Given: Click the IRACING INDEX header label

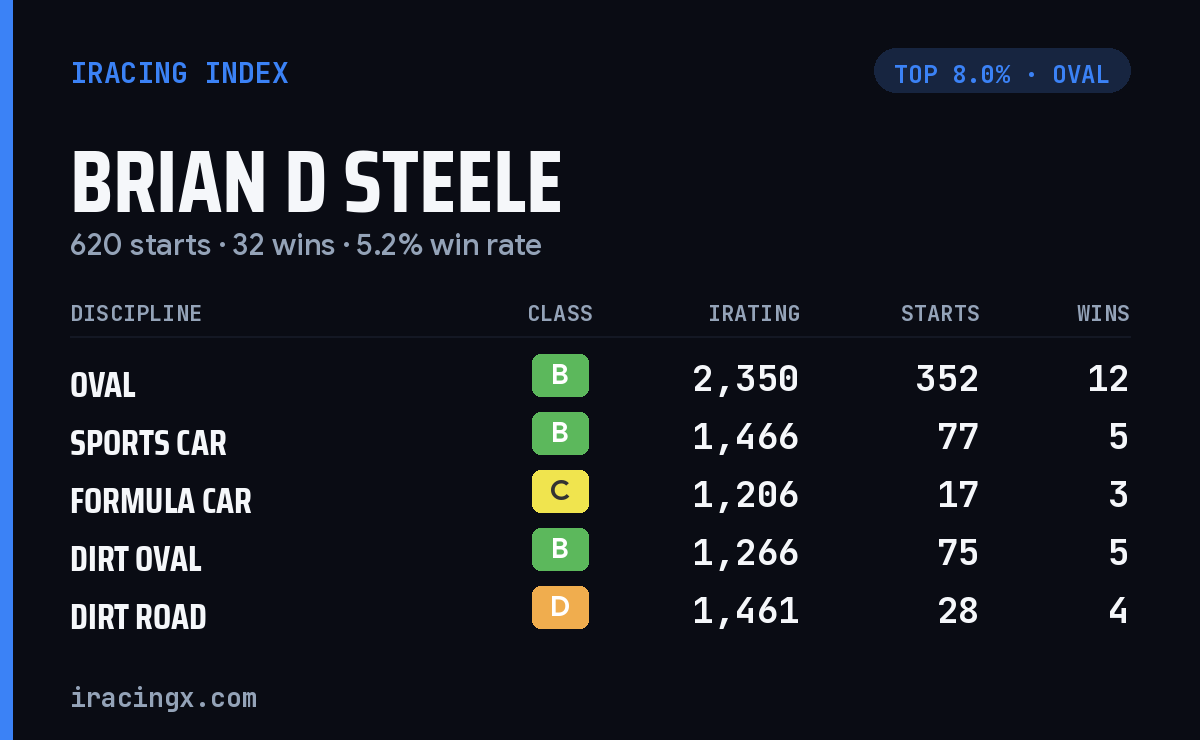Looking at the screenshot, I should click(x=179, y=74).
